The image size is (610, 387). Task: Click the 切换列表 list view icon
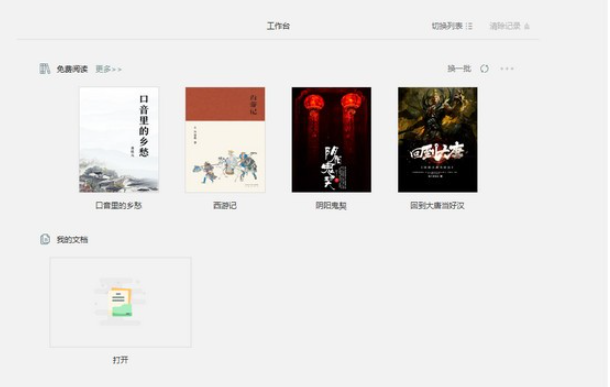click(469, 26)
